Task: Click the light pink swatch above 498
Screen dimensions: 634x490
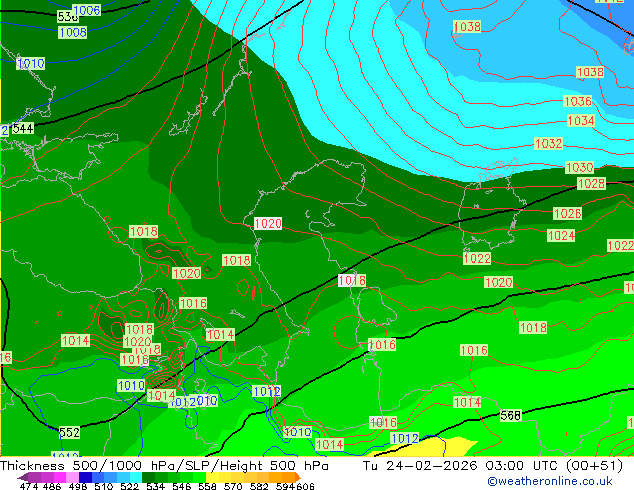Action: pos(72,477)
